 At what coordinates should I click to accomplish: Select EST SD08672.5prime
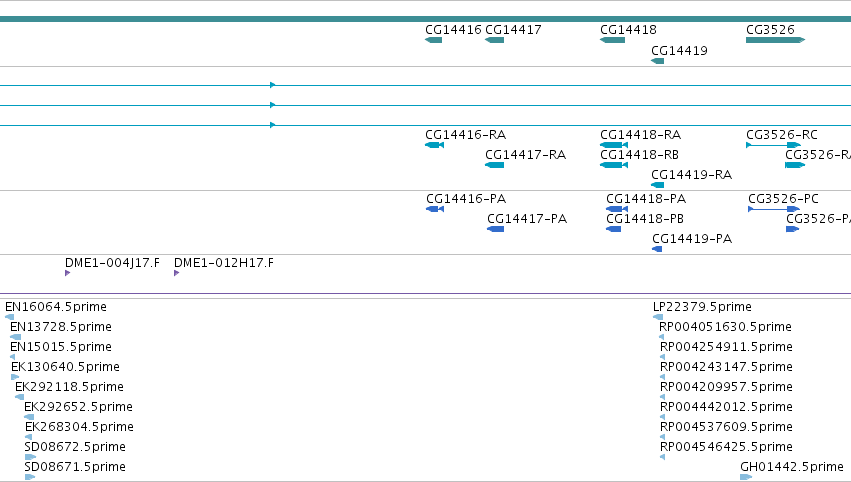(x=30, y=458)
